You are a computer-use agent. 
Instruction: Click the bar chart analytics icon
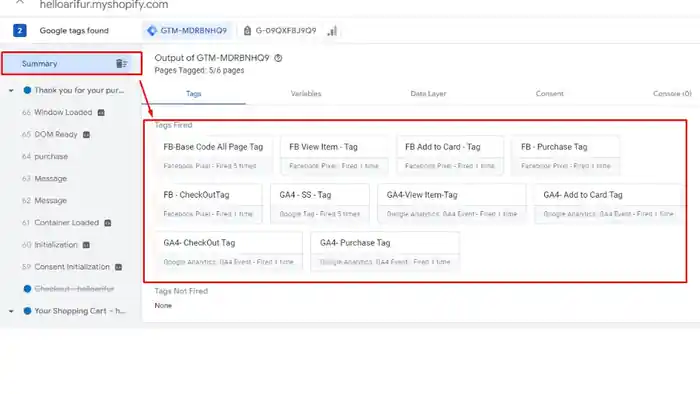tap(332, 31)
